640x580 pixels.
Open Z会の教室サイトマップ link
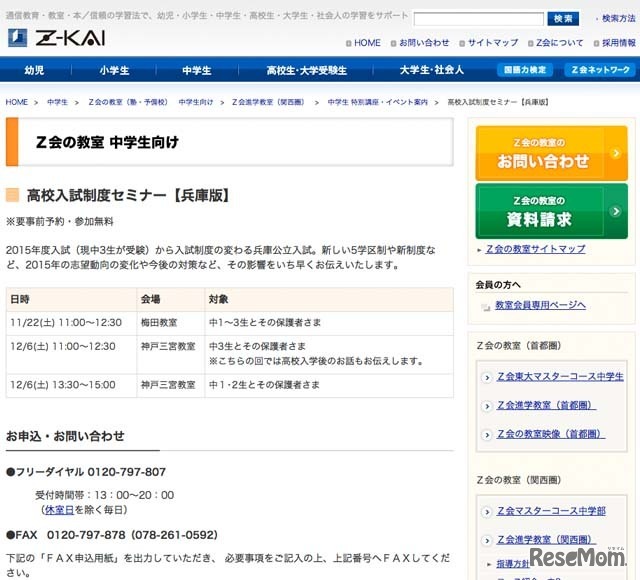click(x=536, y=249)
